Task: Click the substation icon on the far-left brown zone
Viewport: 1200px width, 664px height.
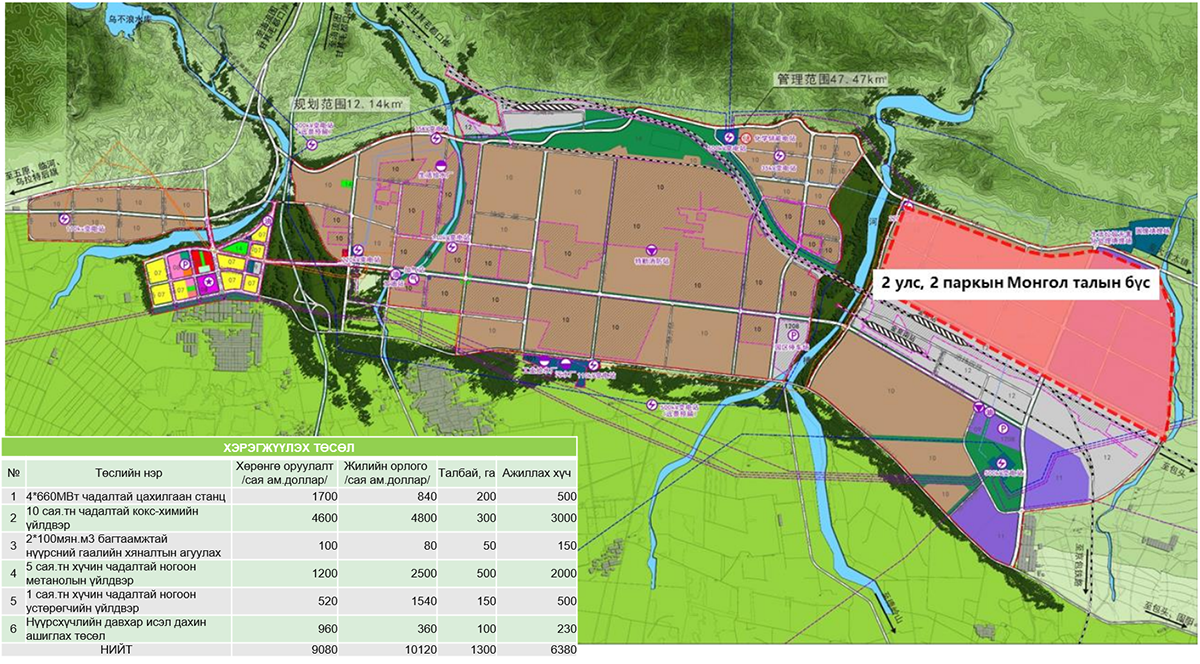Action: coord(67,218)
